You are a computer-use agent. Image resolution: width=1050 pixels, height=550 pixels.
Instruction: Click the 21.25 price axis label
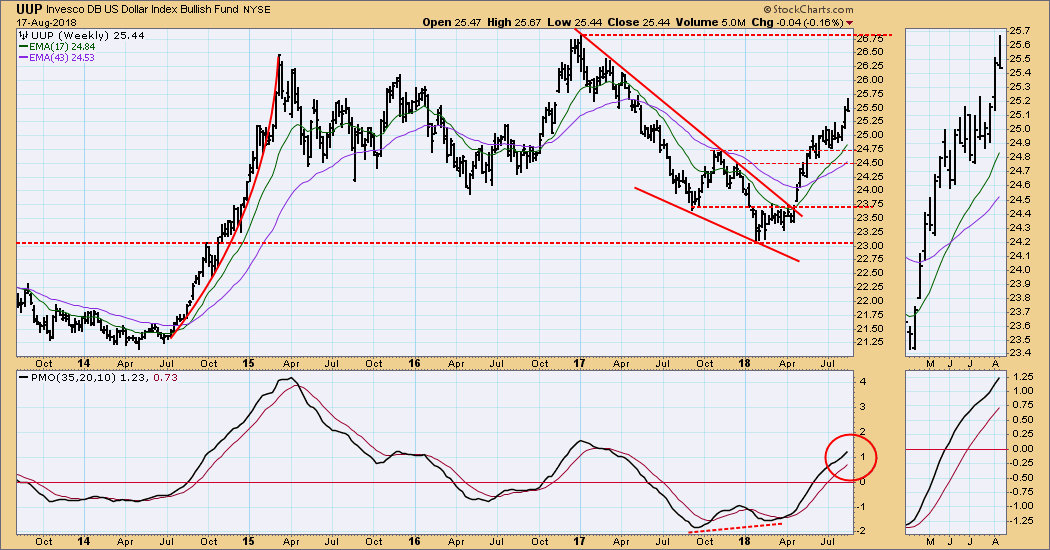click(x=869, y=342)
